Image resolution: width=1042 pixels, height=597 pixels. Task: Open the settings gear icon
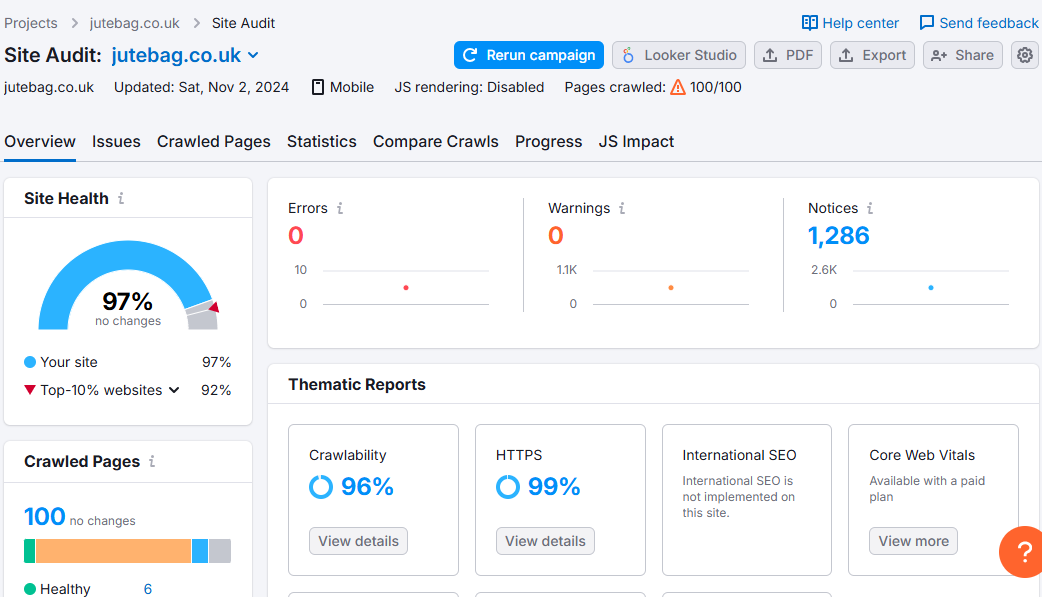pos(1025,55)
